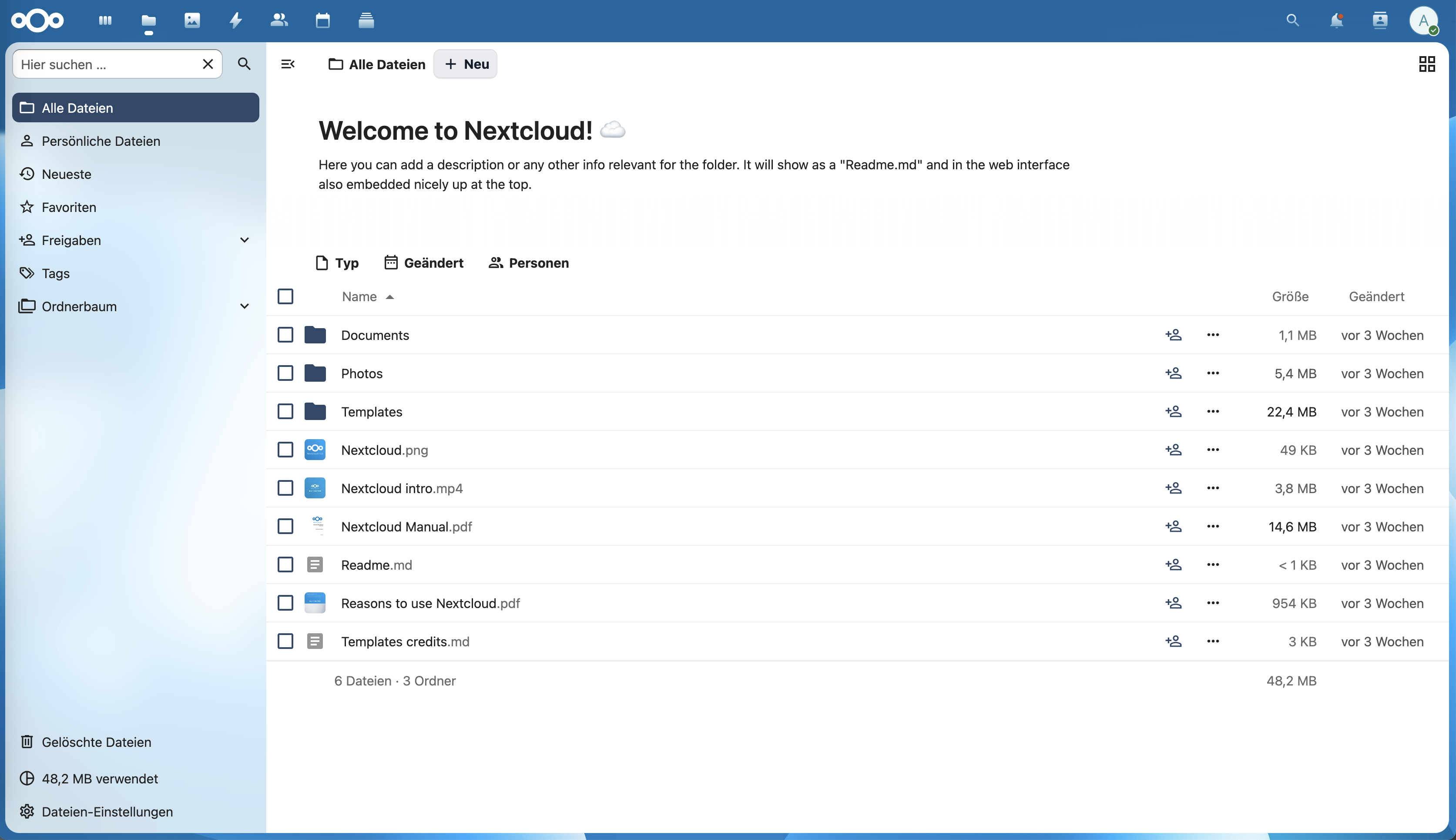
Task: Go to Favoriten in sidebar
Action: click(69, 207)
